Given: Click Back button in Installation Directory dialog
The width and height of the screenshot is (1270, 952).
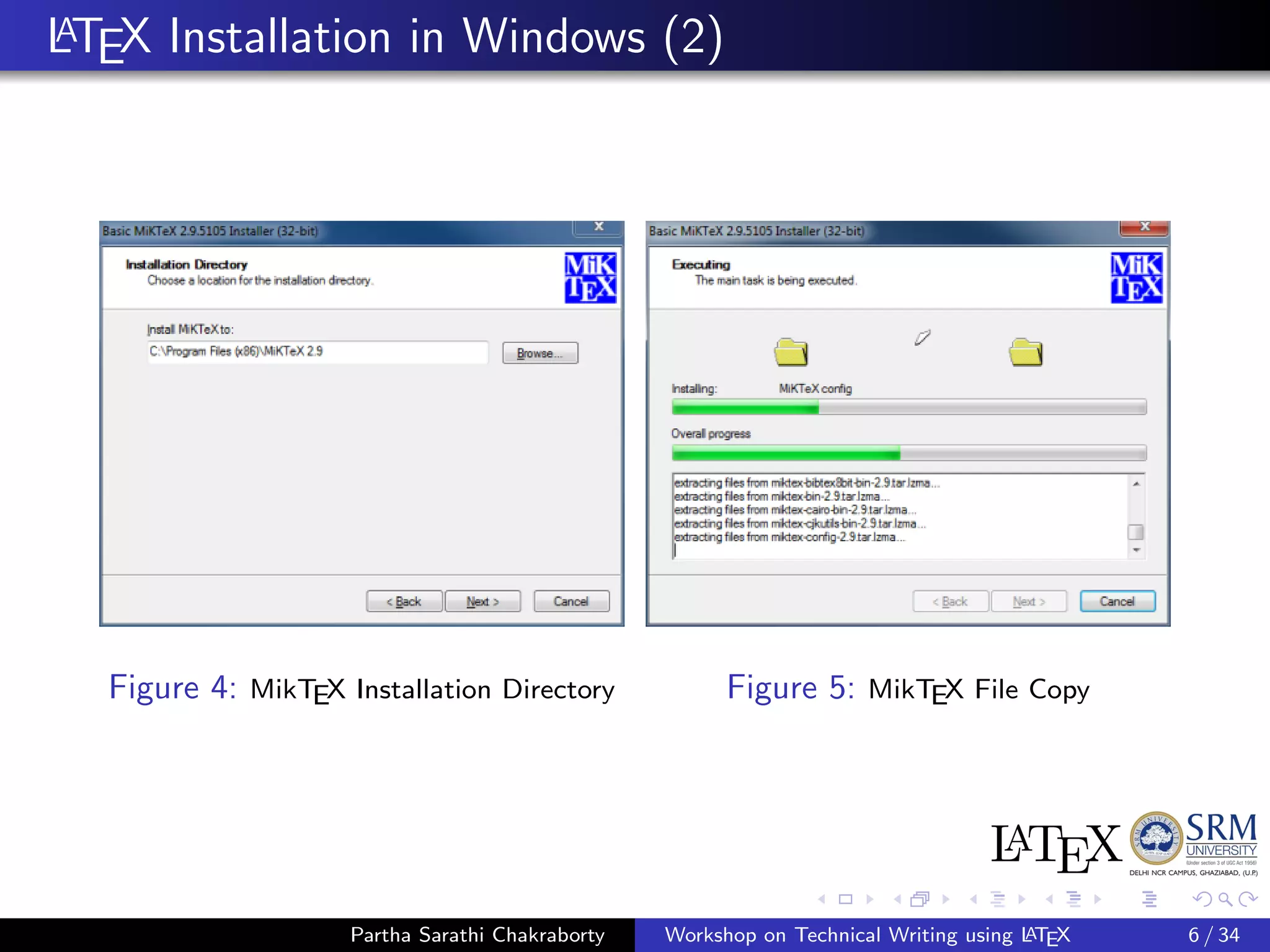Looking at the screenshot, I should (x=404, y=601).
